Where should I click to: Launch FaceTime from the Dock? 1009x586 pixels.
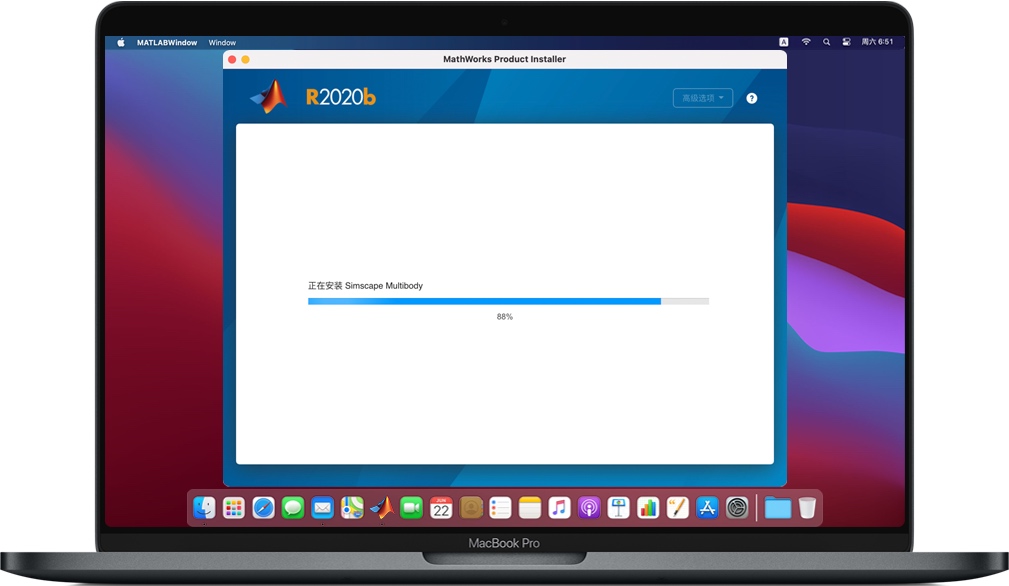coord(411,508)
